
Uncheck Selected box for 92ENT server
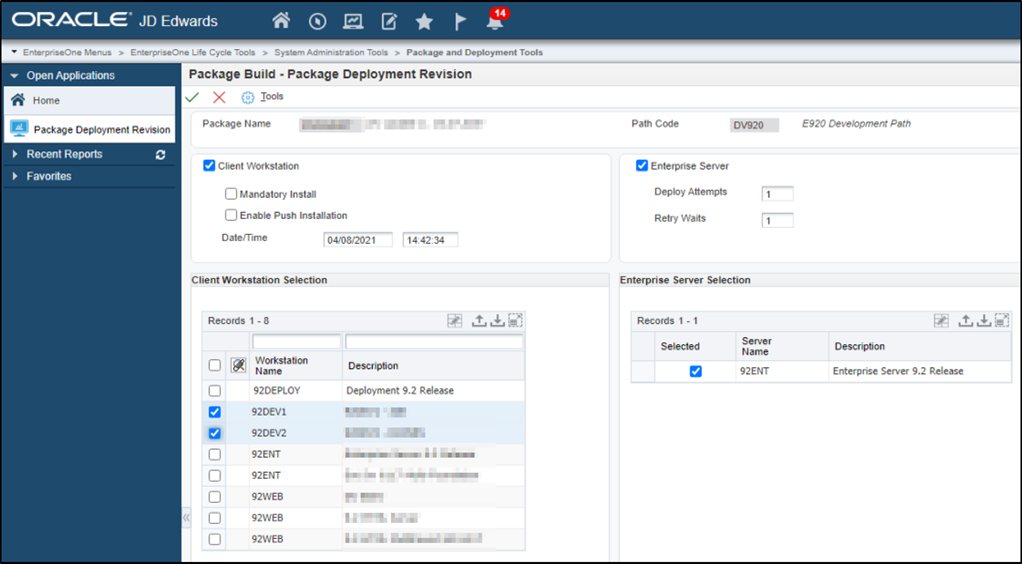[x=695, y=371]
